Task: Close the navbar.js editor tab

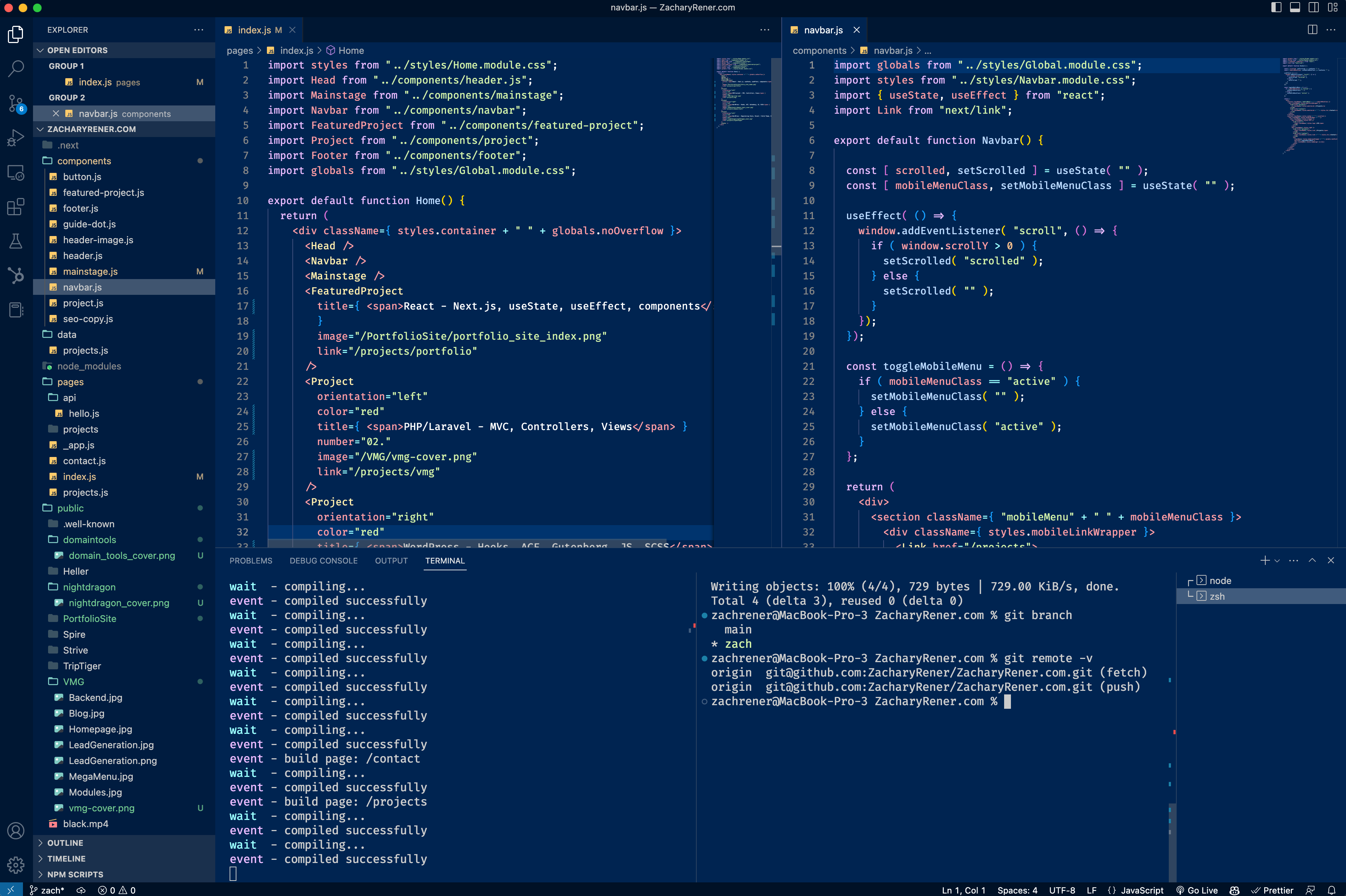Action: 856,30
